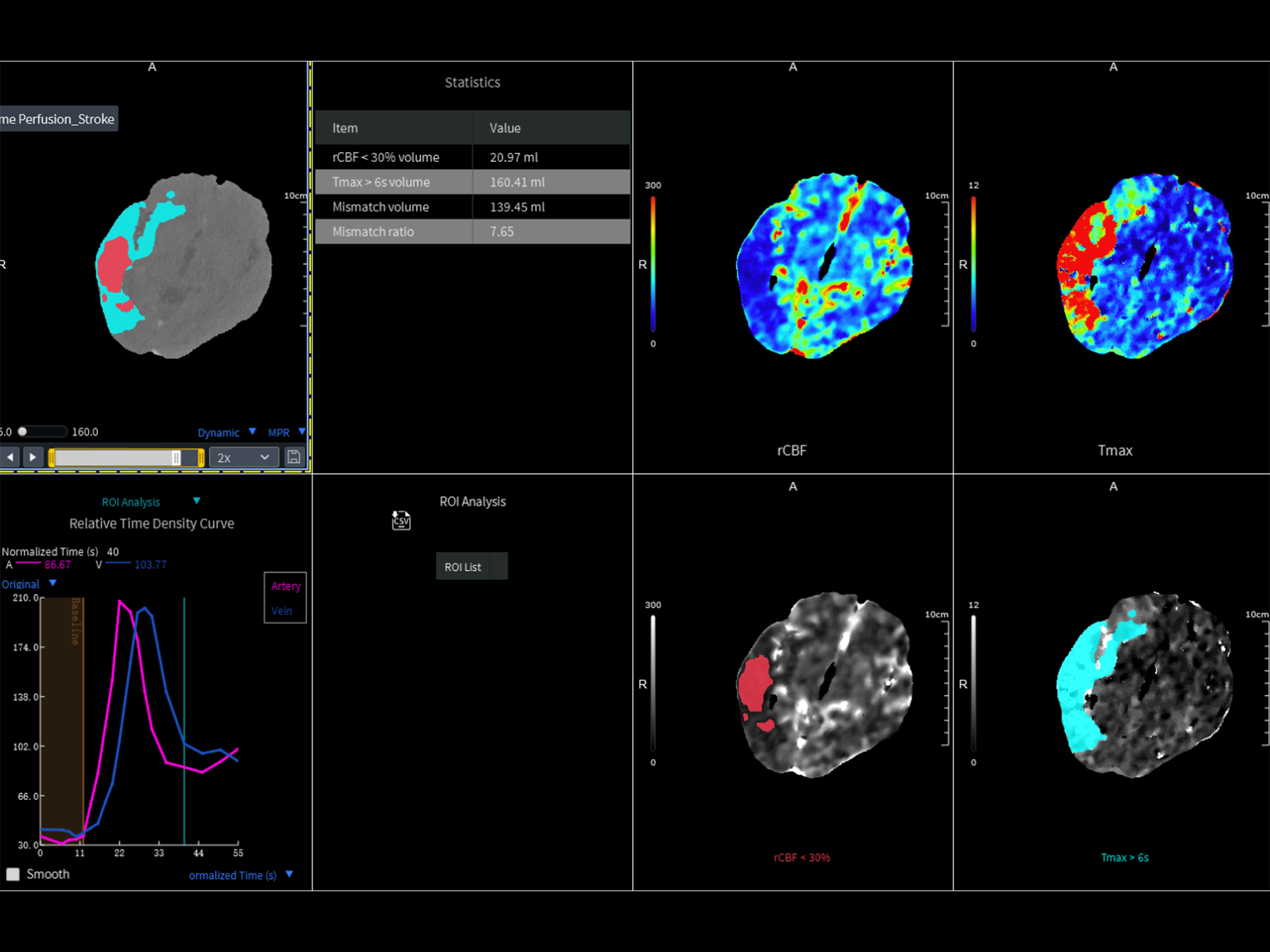The height and width of the screenshot is (952, 1270).
Task: Open the Original curve type dropdown
Action: [x=53, y=583]
